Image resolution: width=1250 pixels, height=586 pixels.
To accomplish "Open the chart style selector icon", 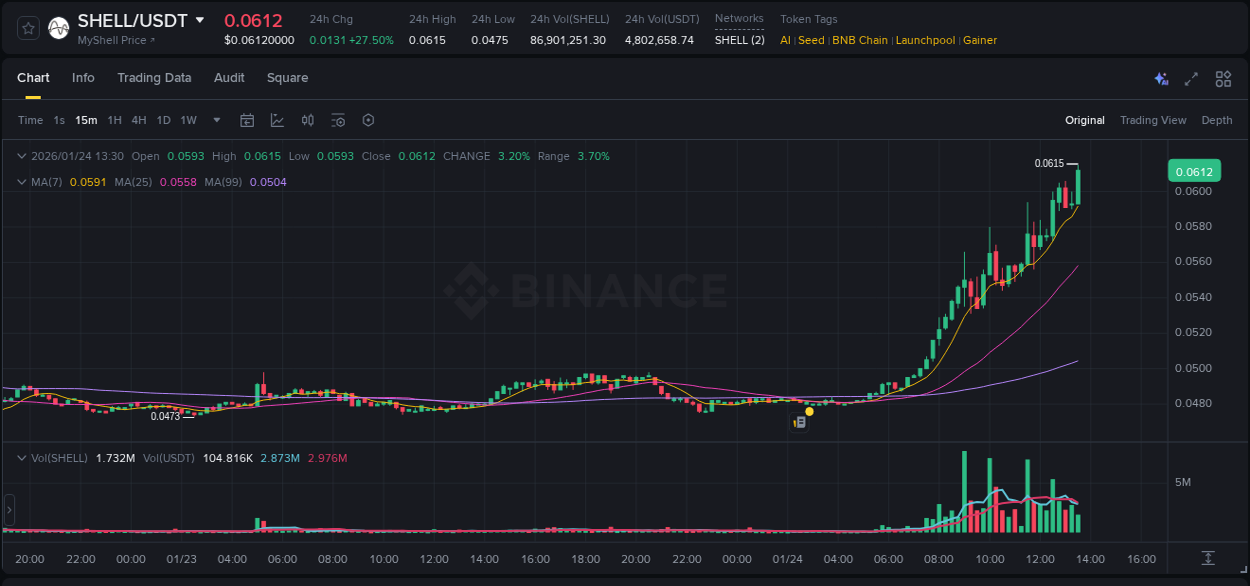I will pyautogui.click(x=275, y=120).
